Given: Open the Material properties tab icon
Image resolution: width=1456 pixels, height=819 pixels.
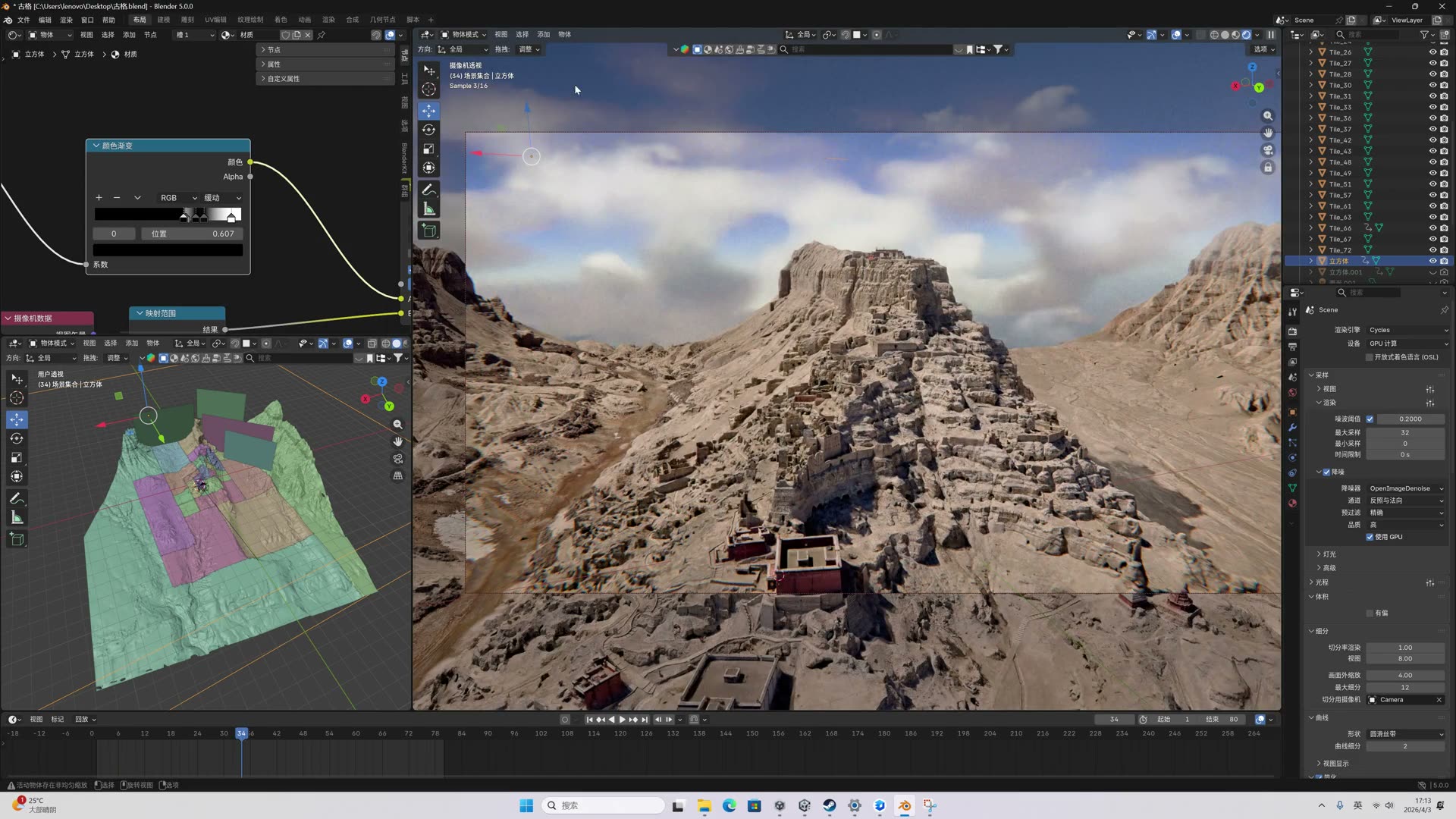Looking at the screenshot, I should [x=1292, y=504].
